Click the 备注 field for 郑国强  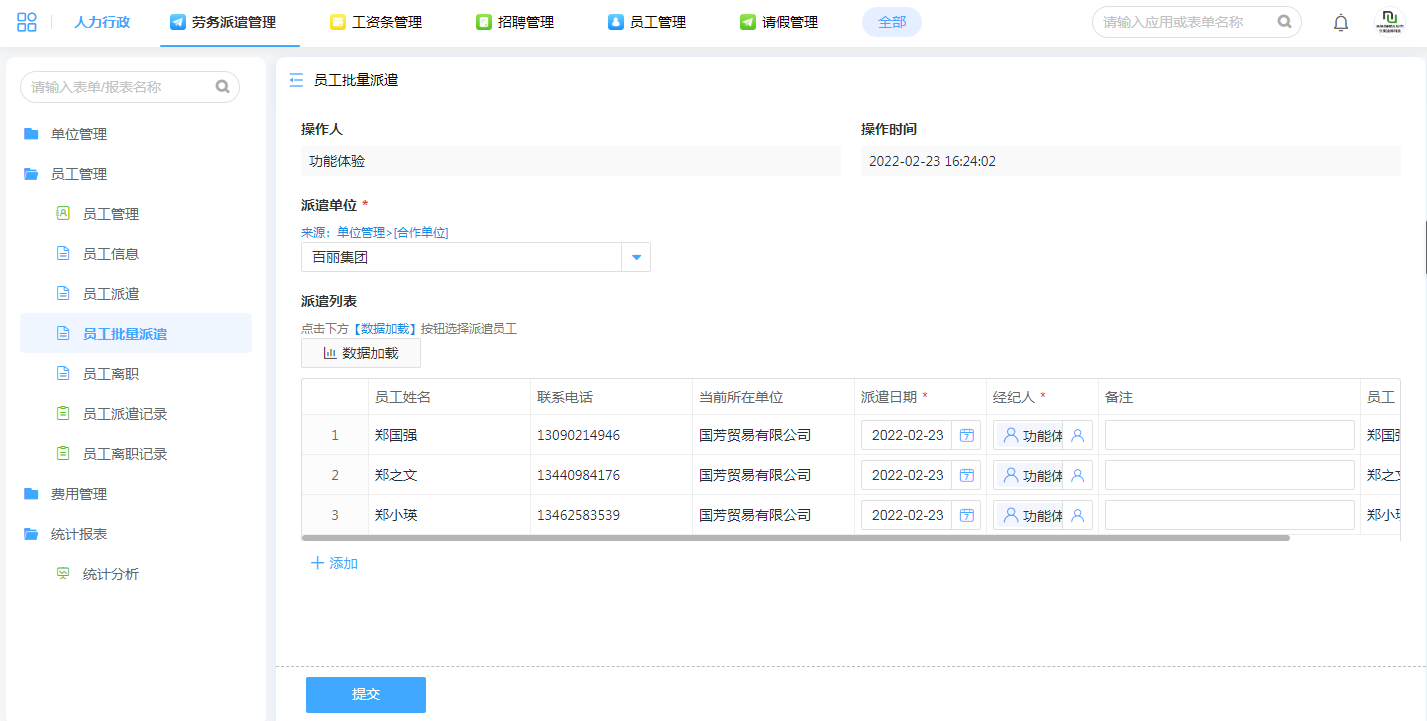coord(1229,435)
